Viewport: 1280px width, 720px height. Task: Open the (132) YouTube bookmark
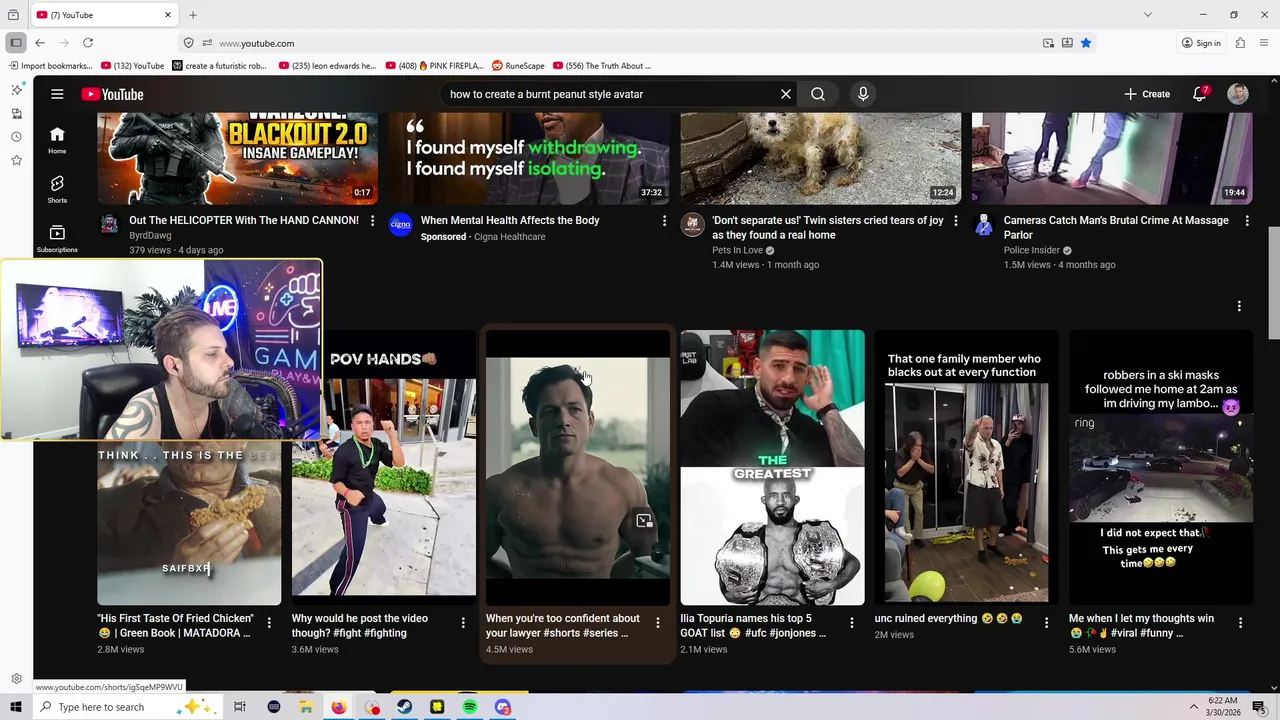point(133,66)
